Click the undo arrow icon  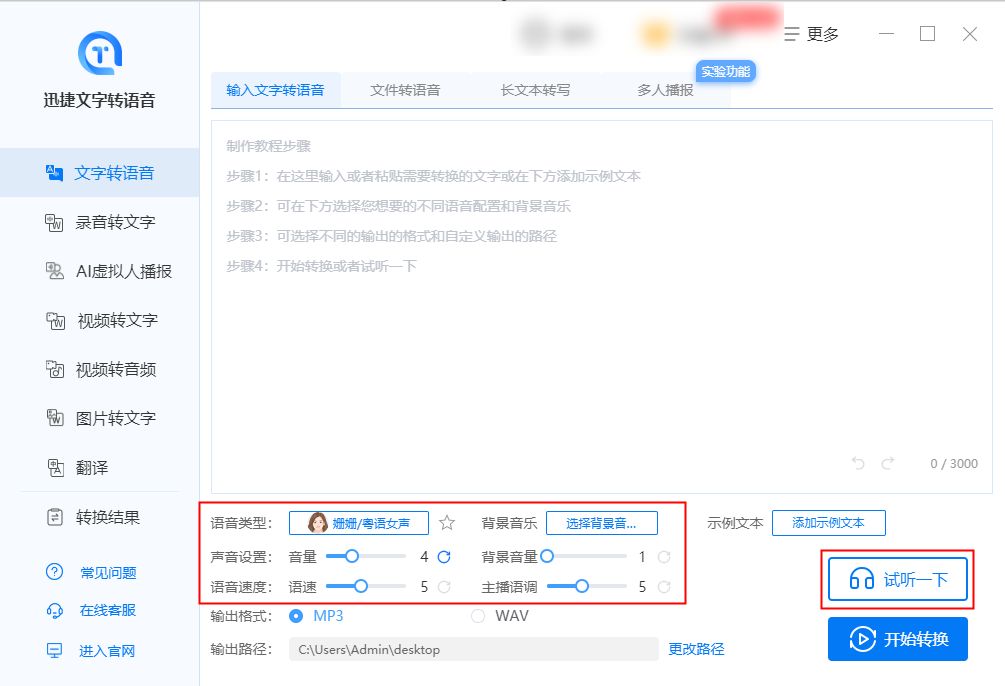[858, 463]
